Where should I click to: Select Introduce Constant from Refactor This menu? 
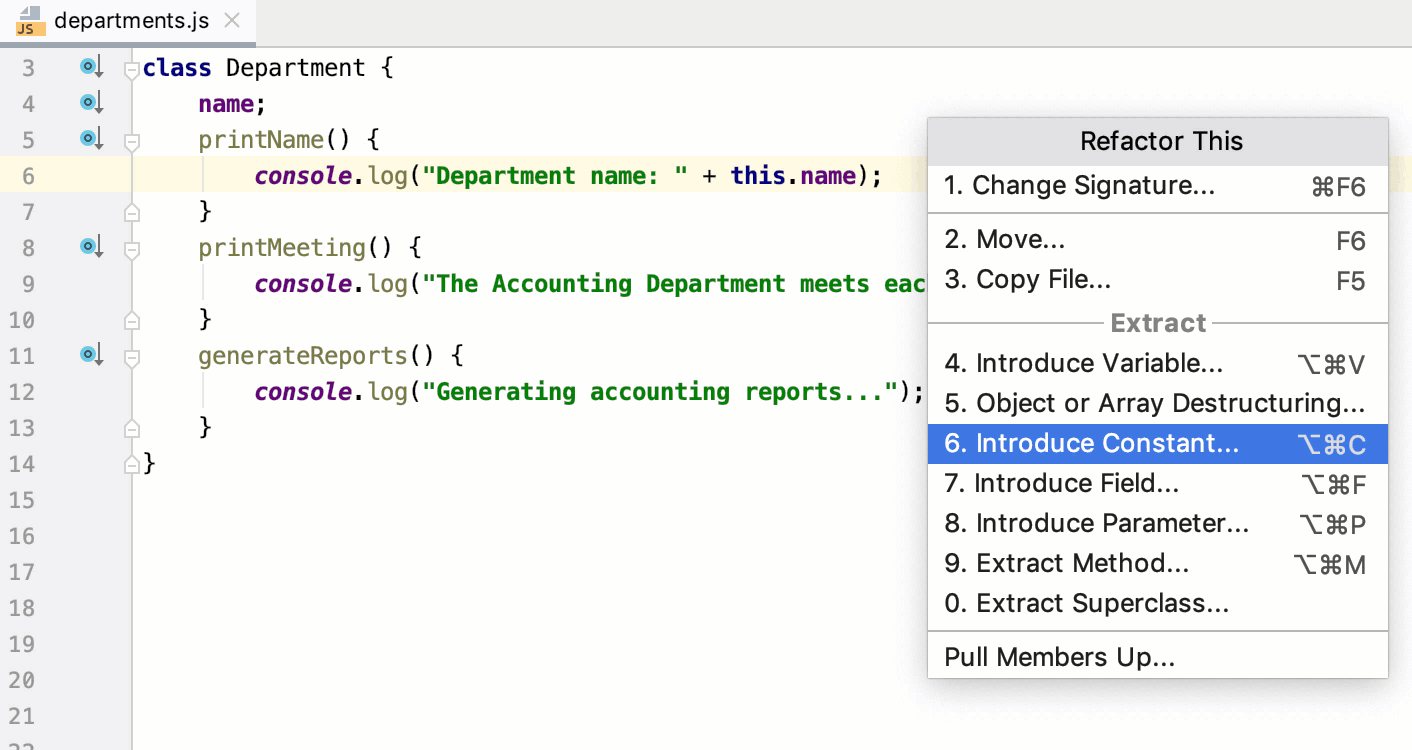tap(1100, 443)
